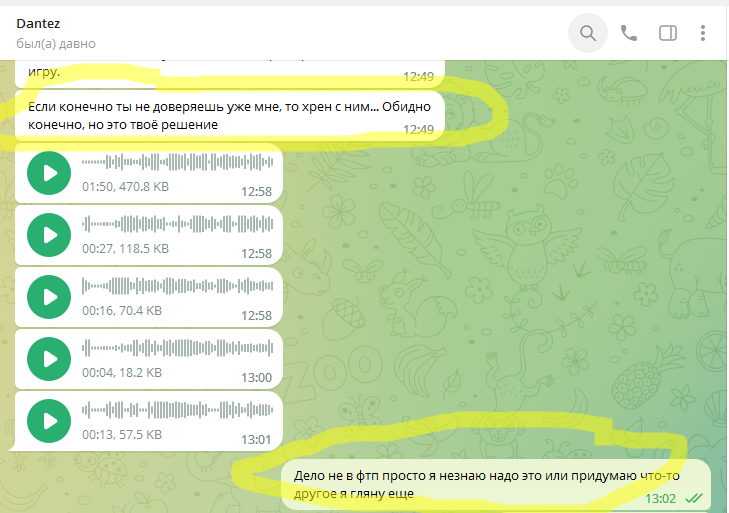Screen dimensions: 729x513
Task: Seek in the 70.4 KB voice waveform
Action: [177, 286]
